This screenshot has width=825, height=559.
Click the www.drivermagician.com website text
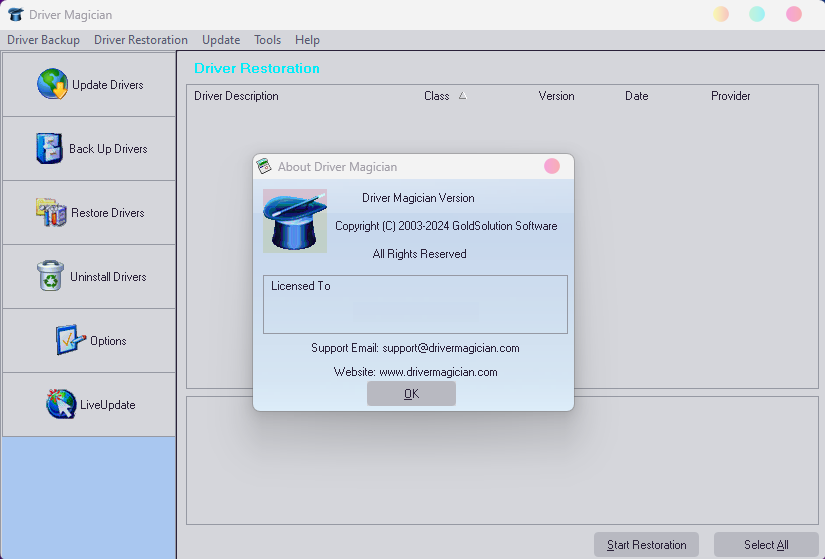click(x=438, y=372)
